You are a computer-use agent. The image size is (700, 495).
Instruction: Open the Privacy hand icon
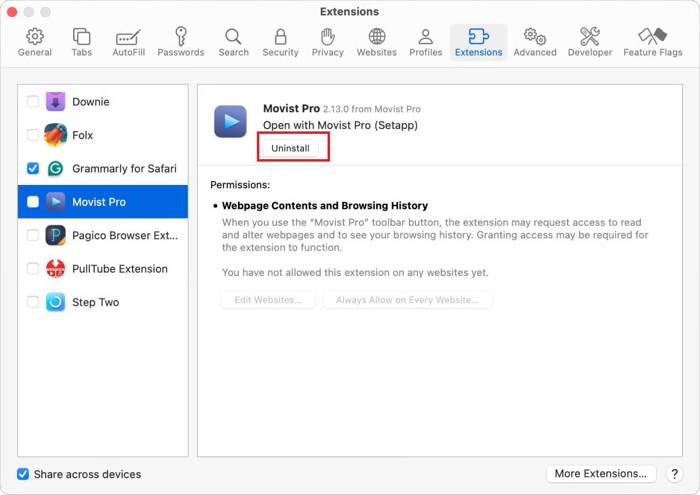click(328, 37)
